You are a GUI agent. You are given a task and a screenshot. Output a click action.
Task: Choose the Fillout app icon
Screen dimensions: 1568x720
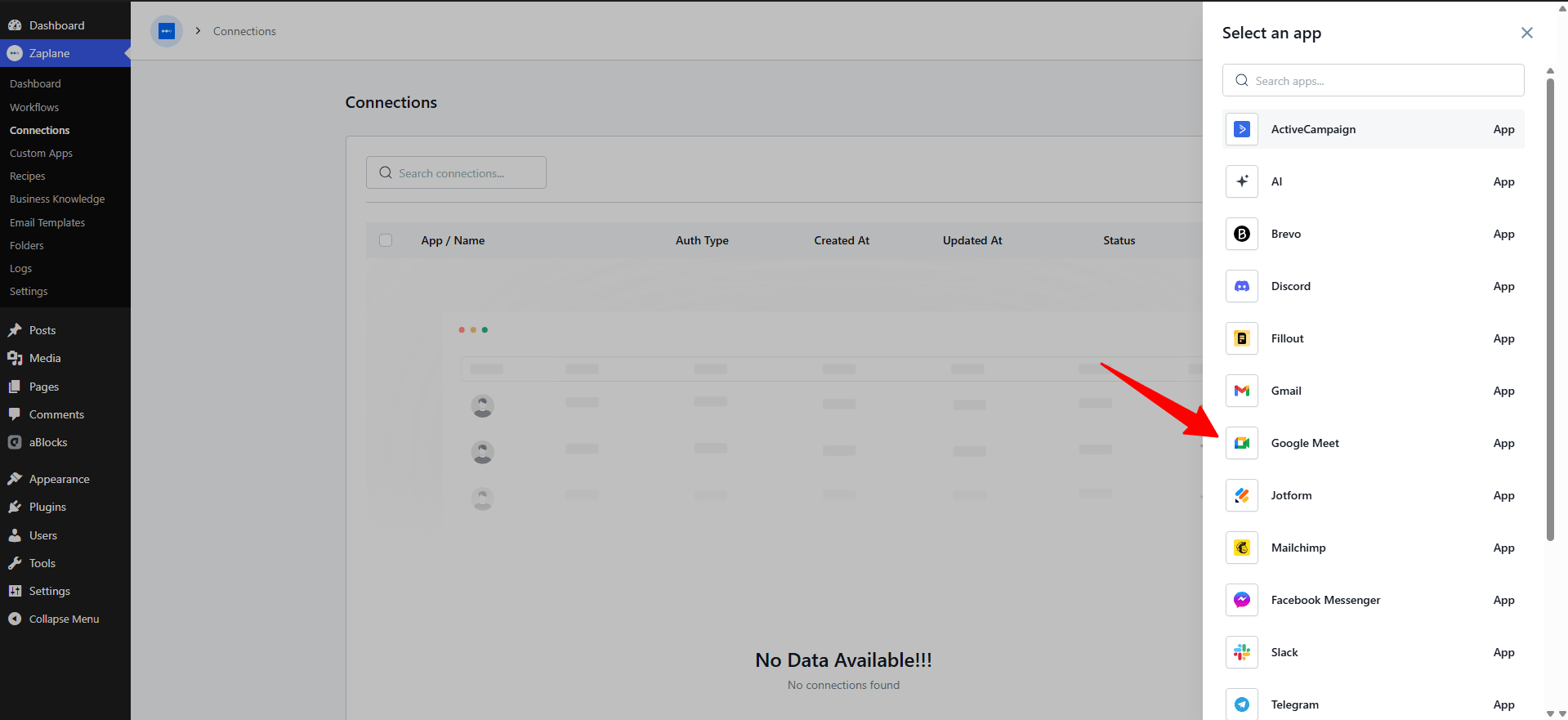(x=1242, y=338)
